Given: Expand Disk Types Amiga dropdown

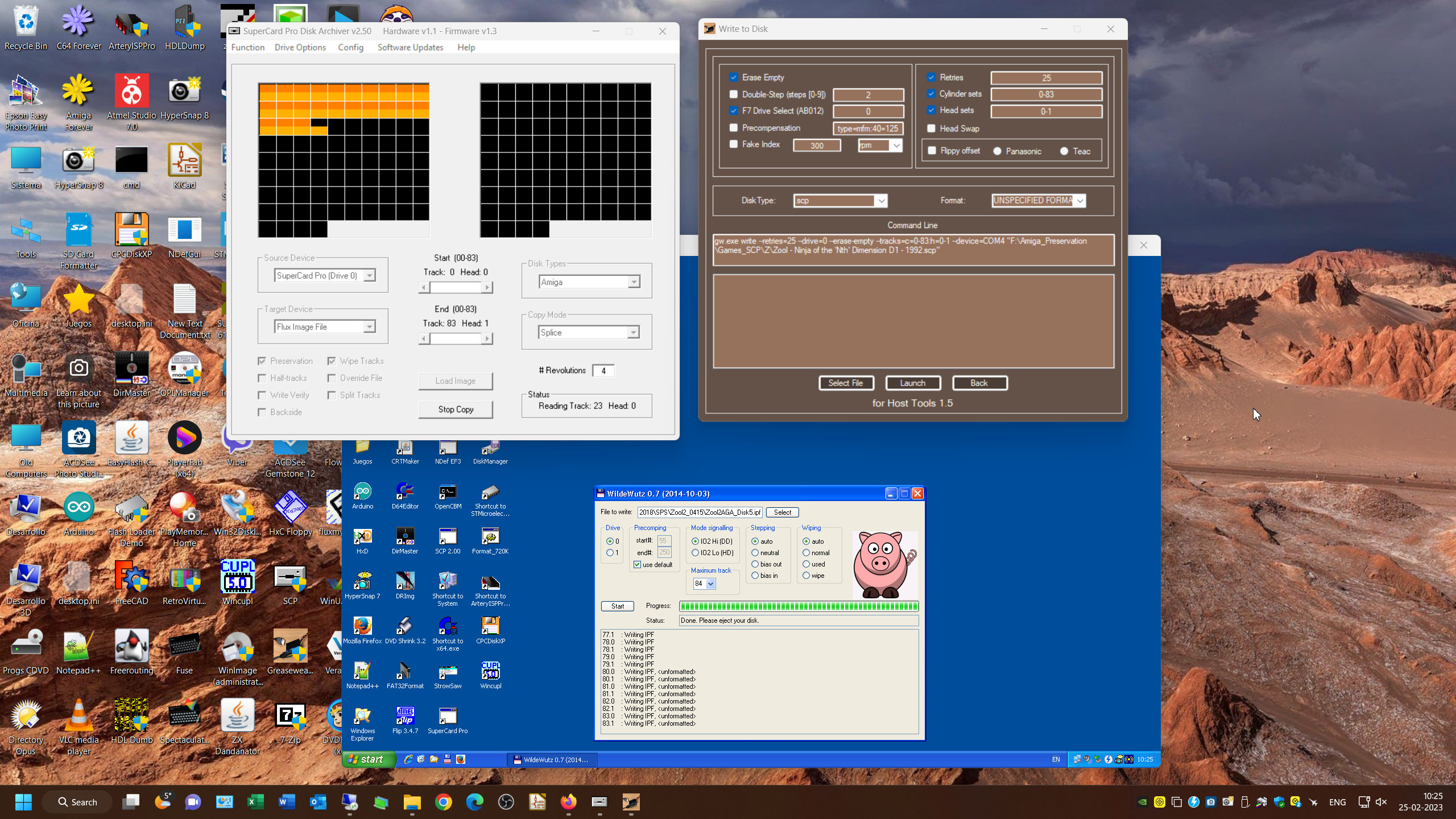Looking at the screenshot, I should coord(634,282).
